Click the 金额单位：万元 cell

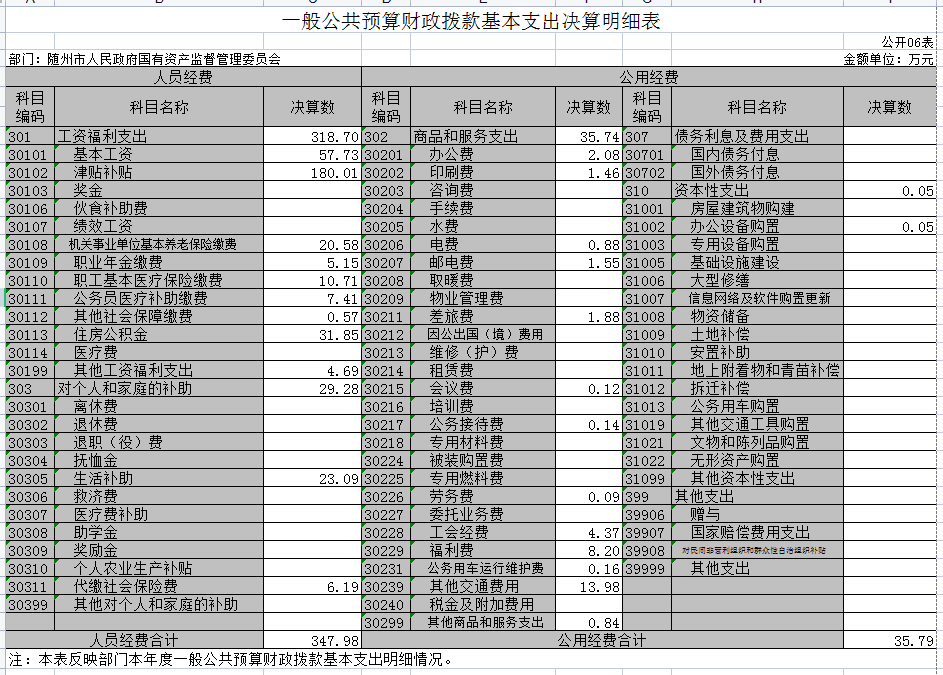[888, 59]
